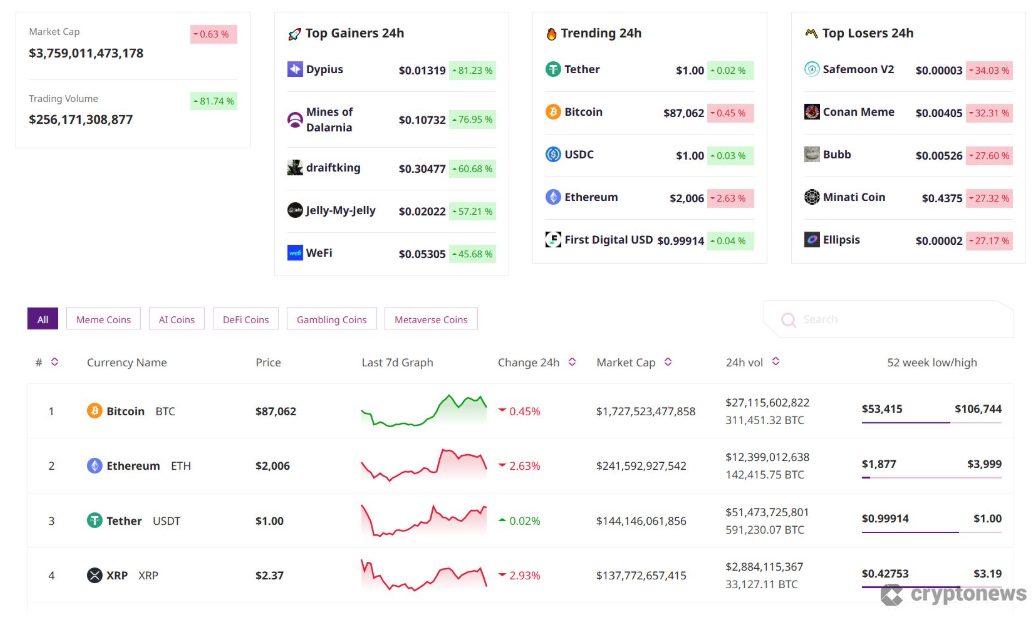Click the Bitcoin 52 week range bar

[x=931, y=423]
